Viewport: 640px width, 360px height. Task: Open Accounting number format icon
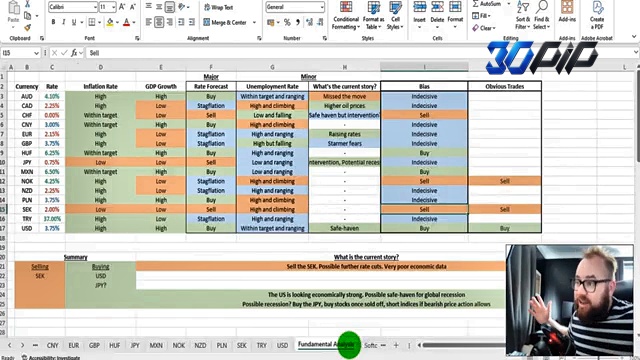pyautogui.click(x=270, y=22)
